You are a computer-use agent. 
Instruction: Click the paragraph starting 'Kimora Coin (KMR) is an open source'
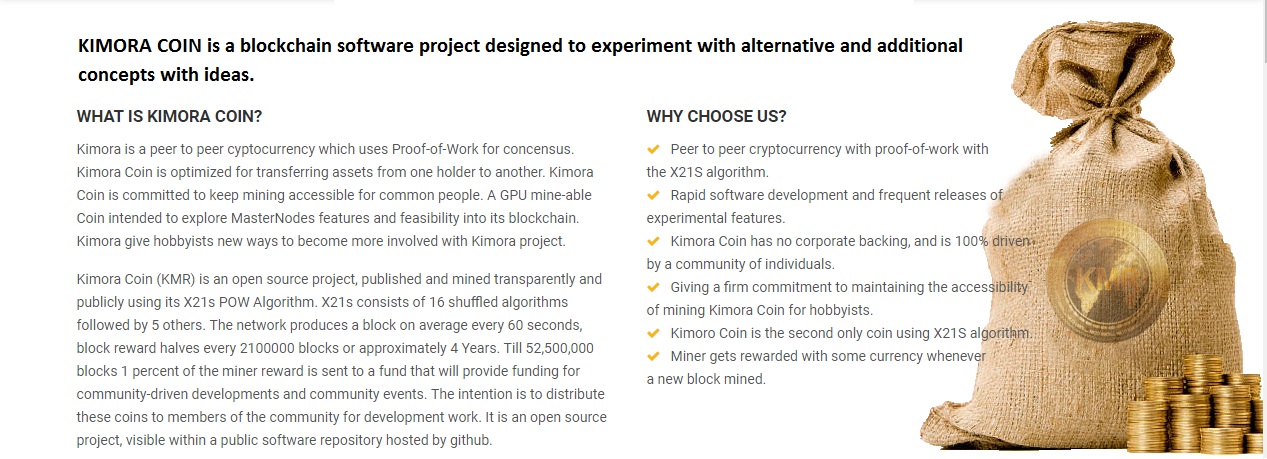[x=342, y=359]
